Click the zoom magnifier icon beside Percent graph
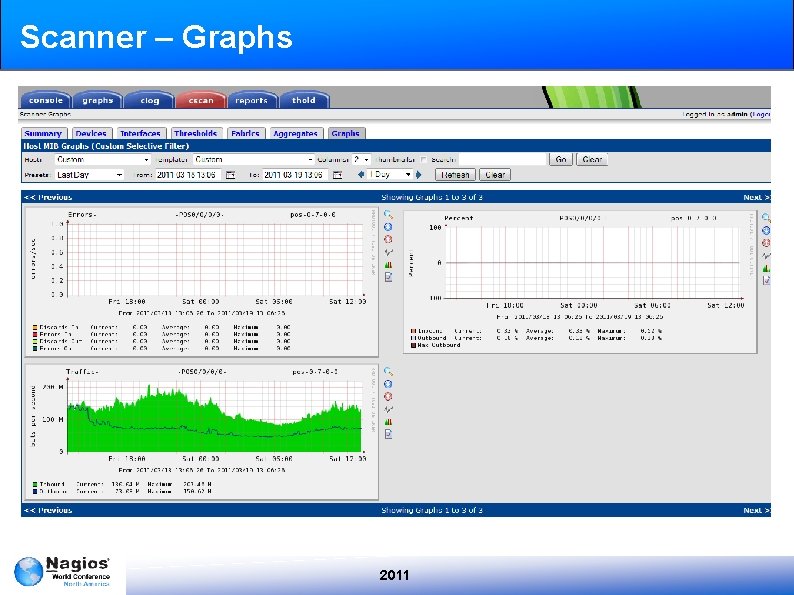794x595 pixels. [x=766, y=218]
